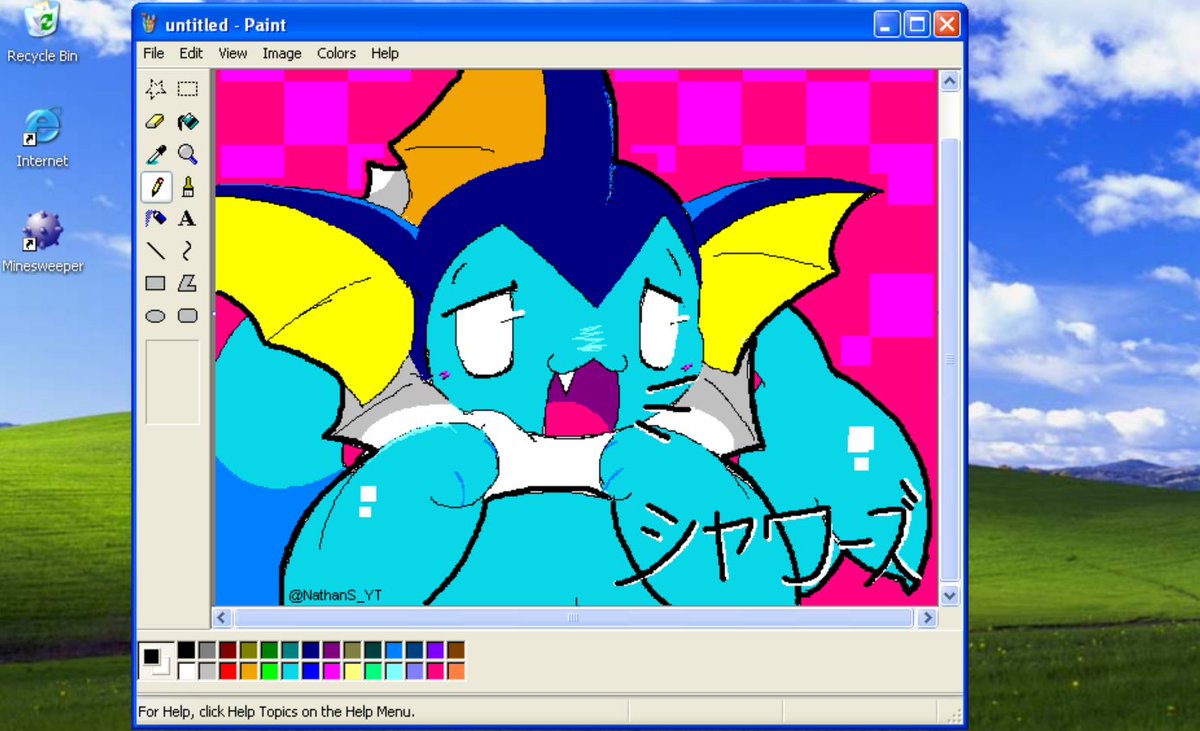
Task: Select the Text tool
Action: click(x=187, y=218)
